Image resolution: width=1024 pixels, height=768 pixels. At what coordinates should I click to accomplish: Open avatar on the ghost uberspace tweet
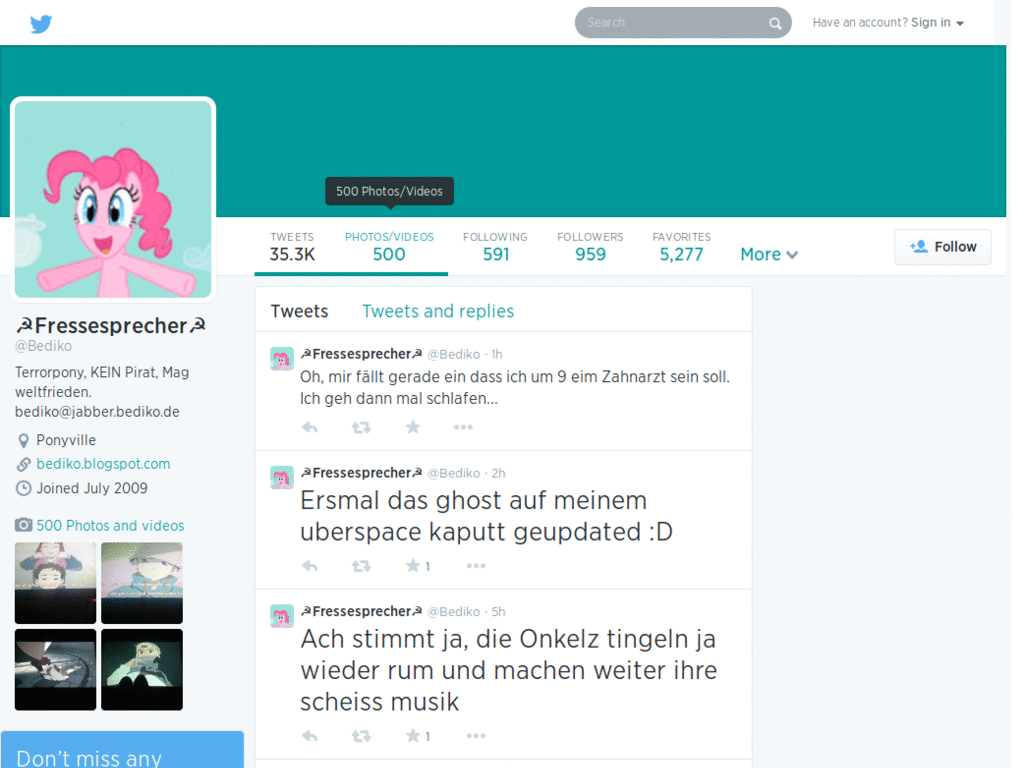[x=281, y=477]
